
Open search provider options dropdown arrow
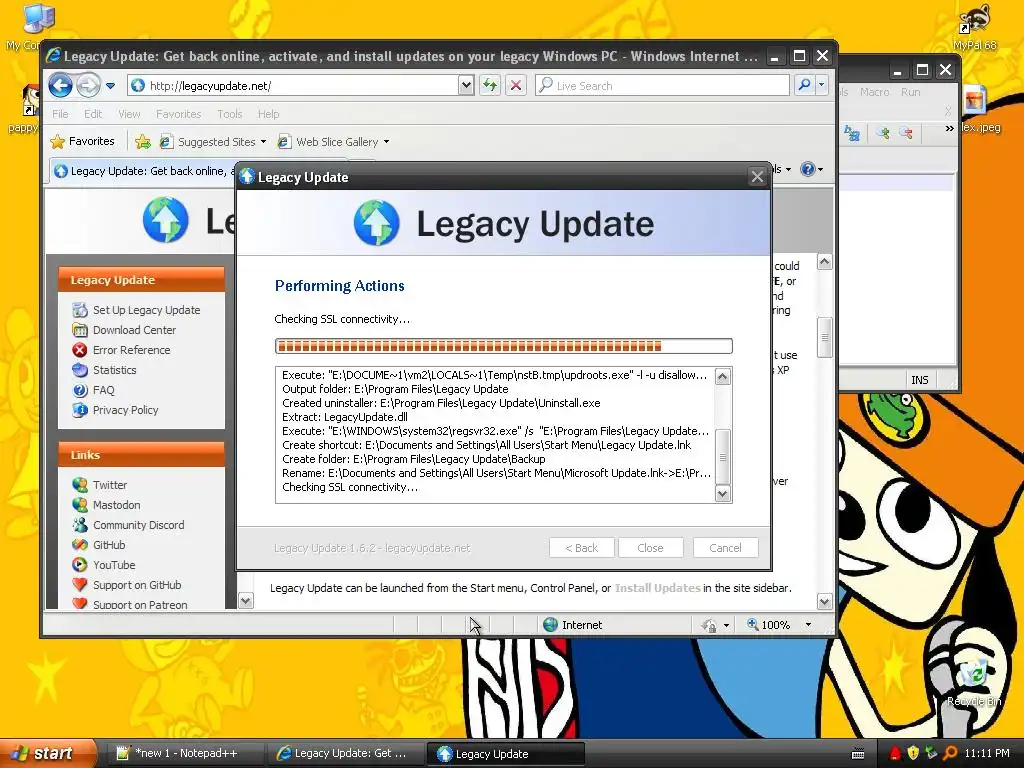pyautogui.click(x=822, y=85)
